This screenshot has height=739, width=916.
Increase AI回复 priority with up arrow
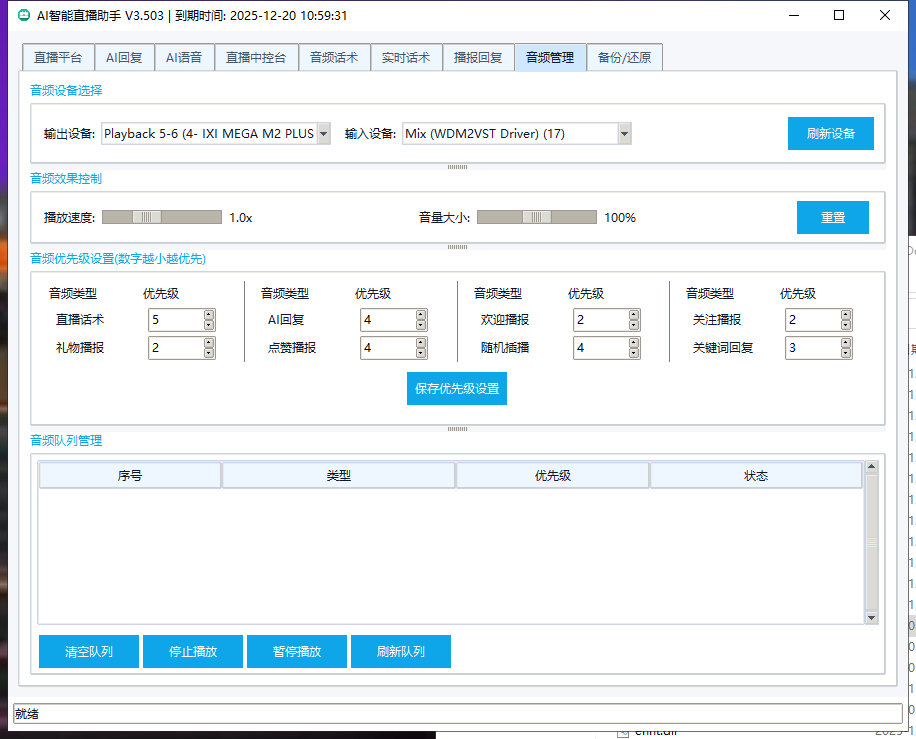421,315
